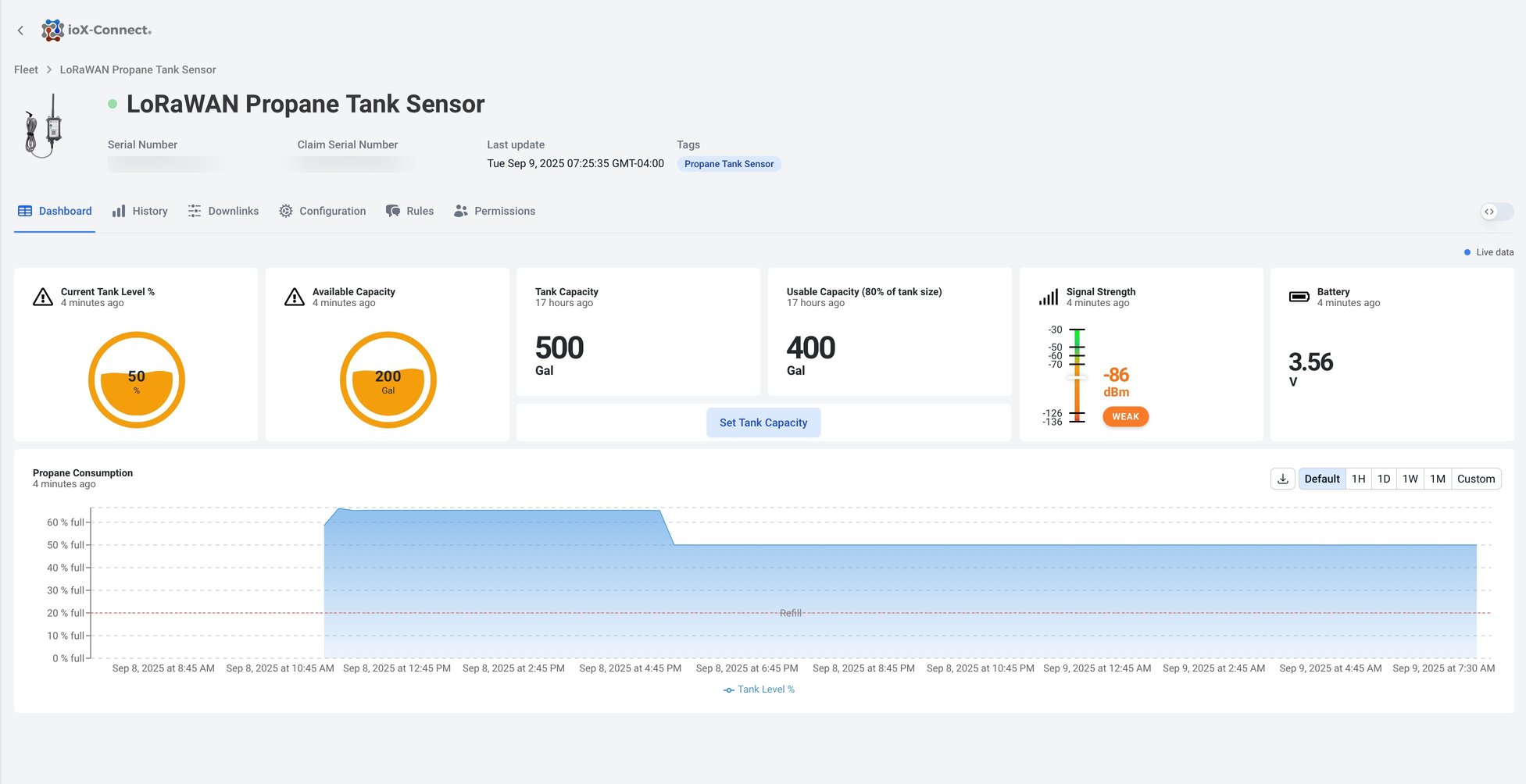
Task: Click the warning icon on Available Capacity card
Action: pyautogui.click(x=295, y=296)
